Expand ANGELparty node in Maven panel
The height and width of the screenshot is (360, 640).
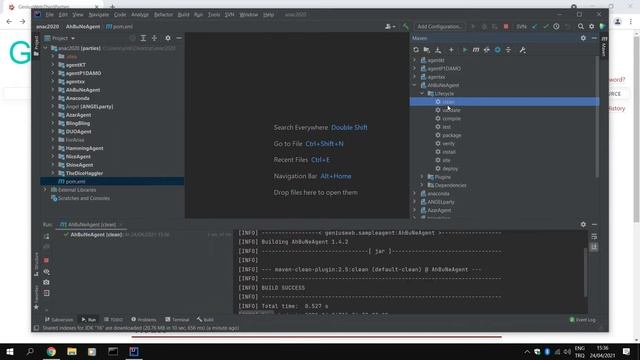click(x=415, y=202)
